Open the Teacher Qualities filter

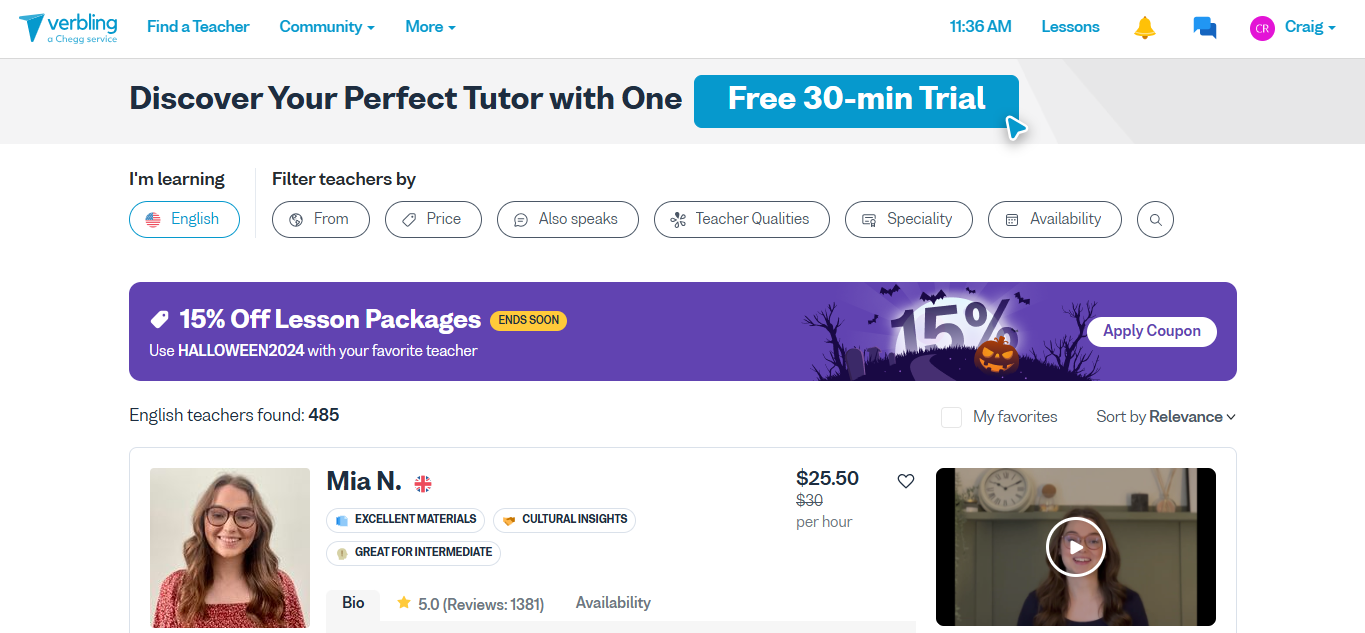[x=741, y=219]
